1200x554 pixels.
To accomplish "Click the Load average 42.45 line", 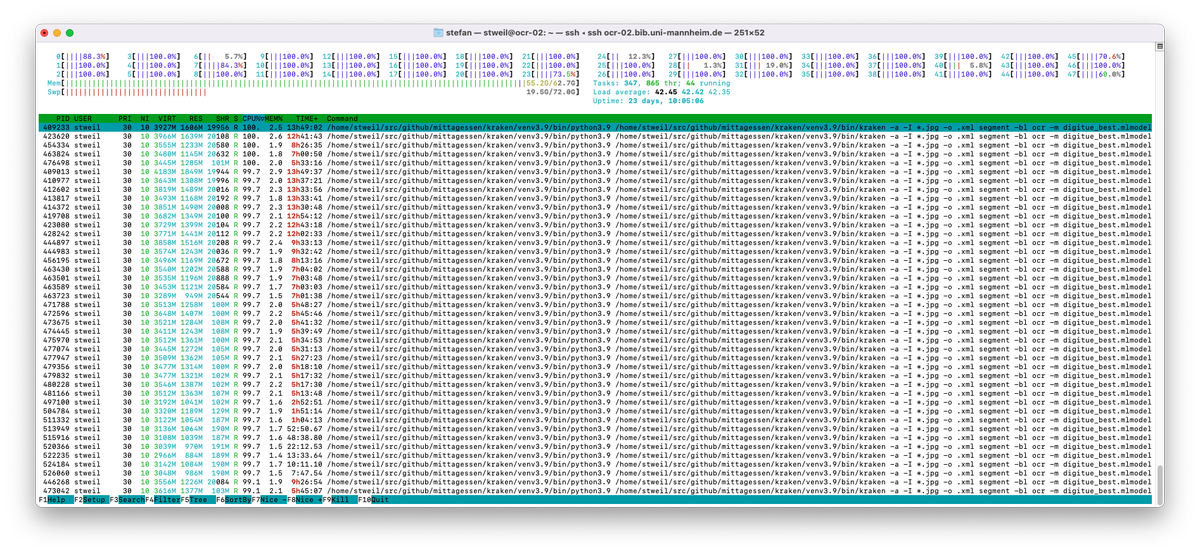I will tap(661, 92).
